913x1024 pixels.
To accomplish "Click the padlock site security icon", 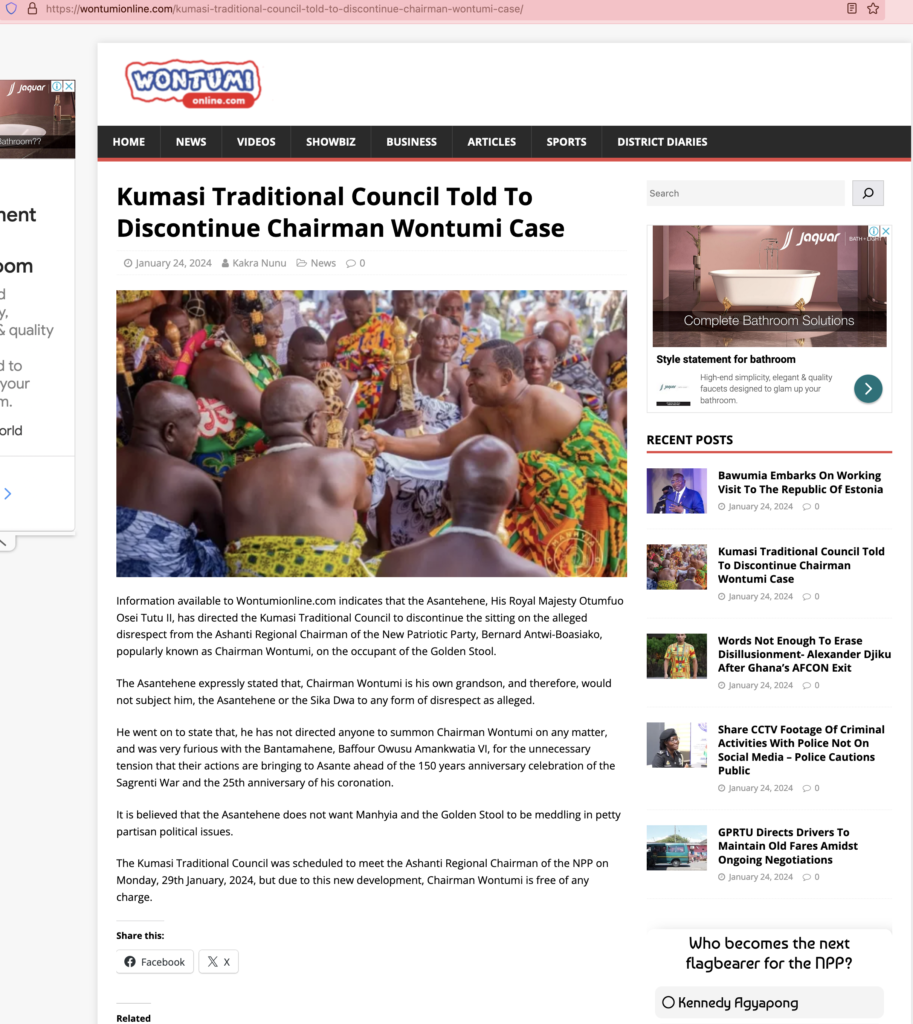I will [x=32, y=8].
